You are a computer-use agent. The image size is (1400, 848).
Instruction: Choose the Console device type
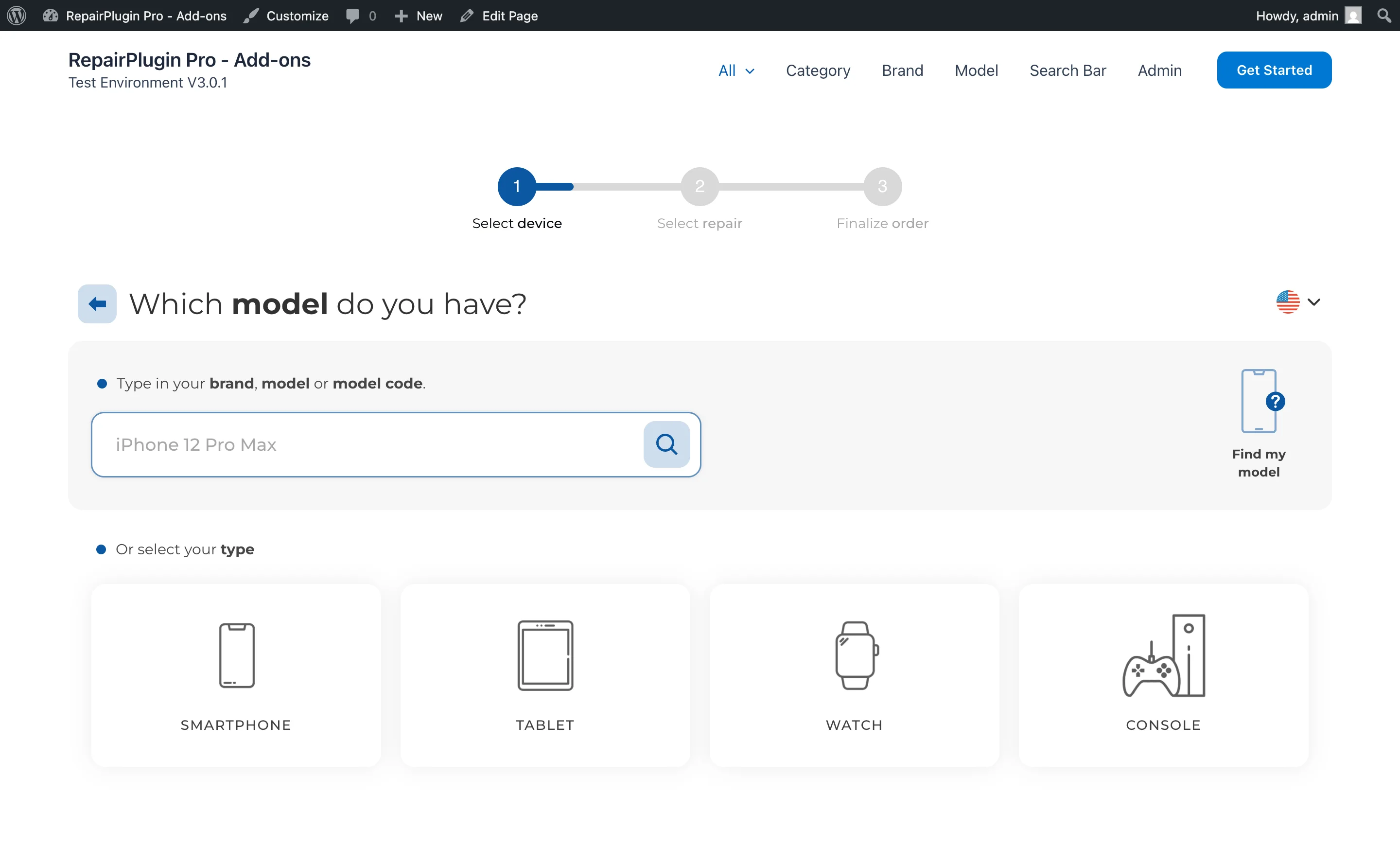tap(1162, 674)
